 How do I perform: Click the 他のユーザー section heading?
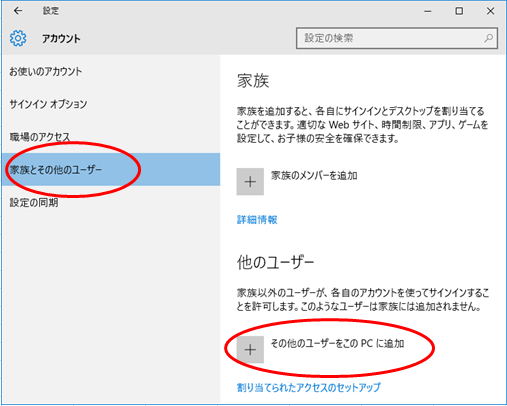(275, 262)
